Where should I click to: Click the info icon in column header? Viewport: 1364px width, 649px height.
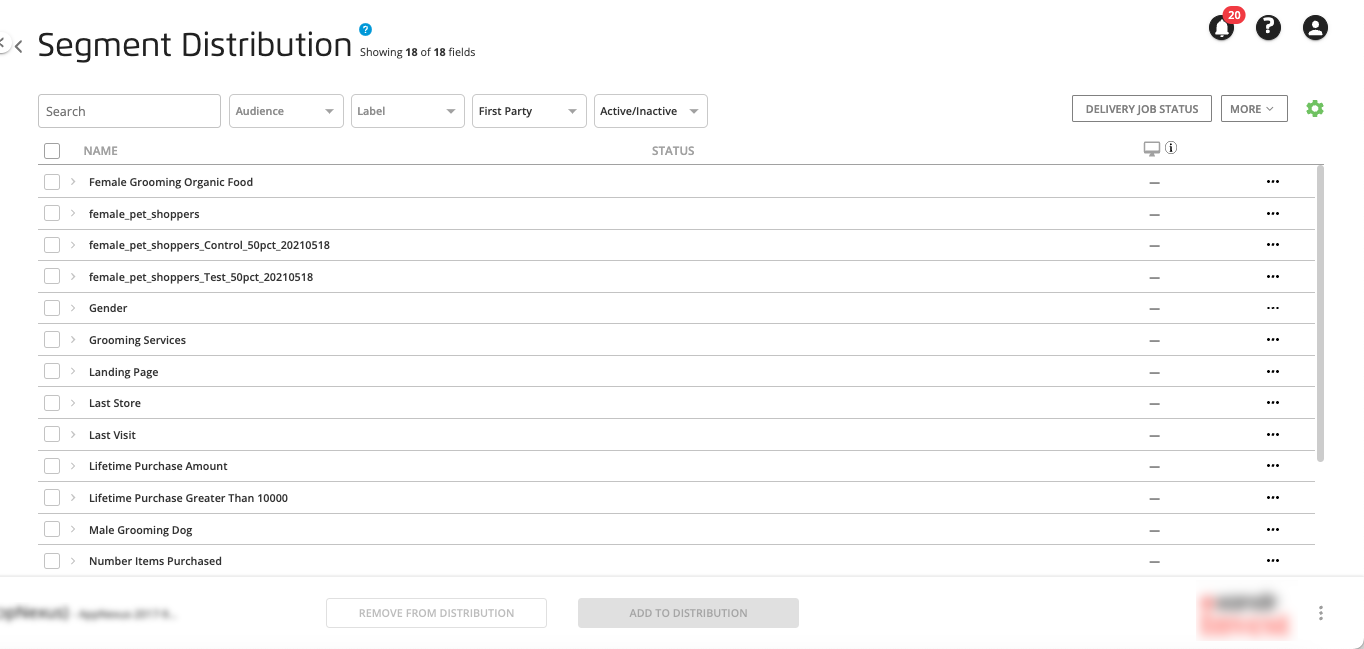1171,148
